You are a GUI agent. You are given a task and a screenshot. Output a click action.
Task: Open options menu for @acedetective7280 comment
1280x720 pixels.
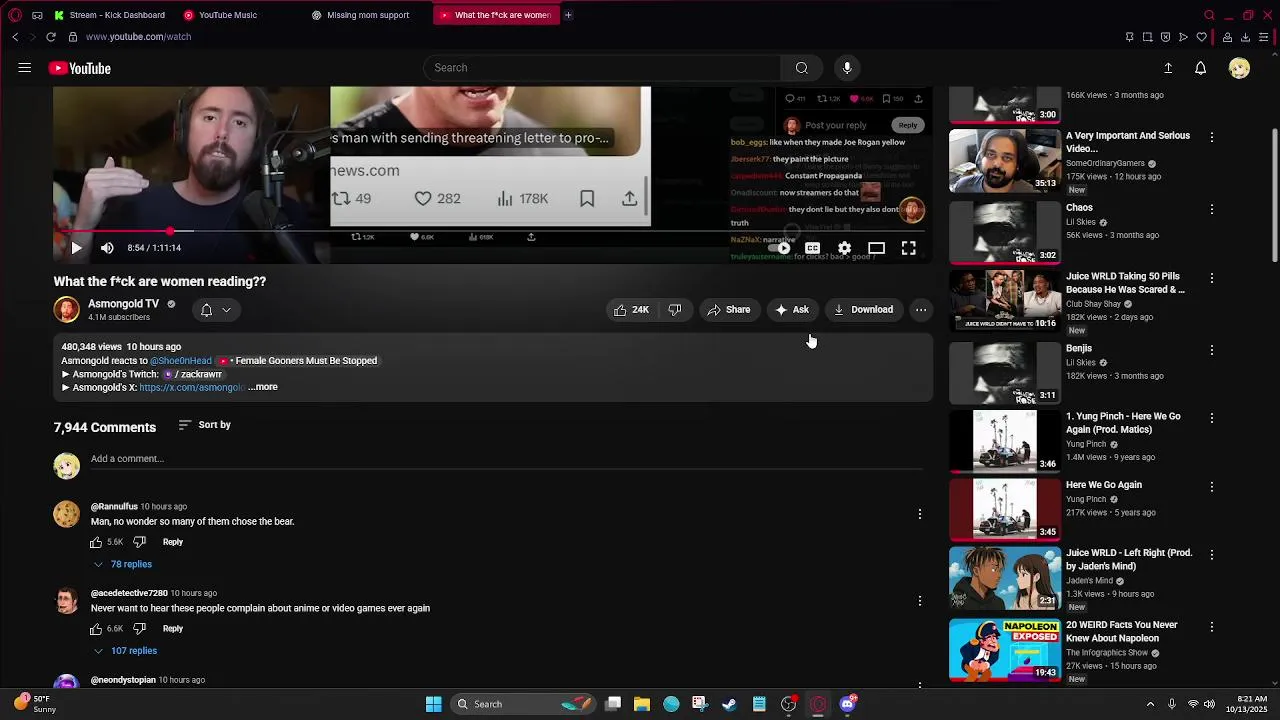click(920, 601)
